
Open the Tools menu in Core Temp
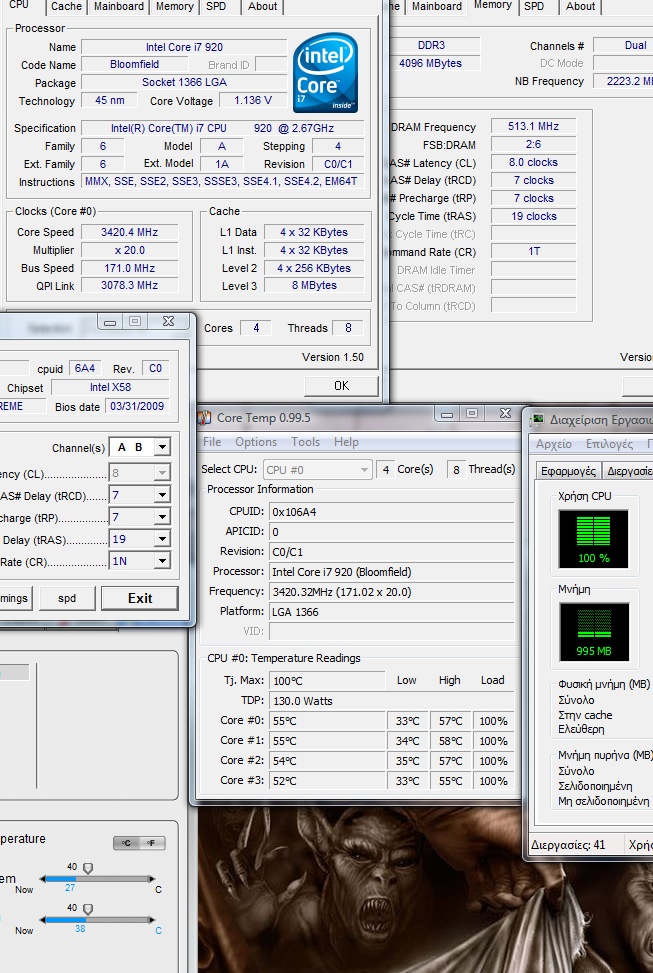[x=305, y=442]
